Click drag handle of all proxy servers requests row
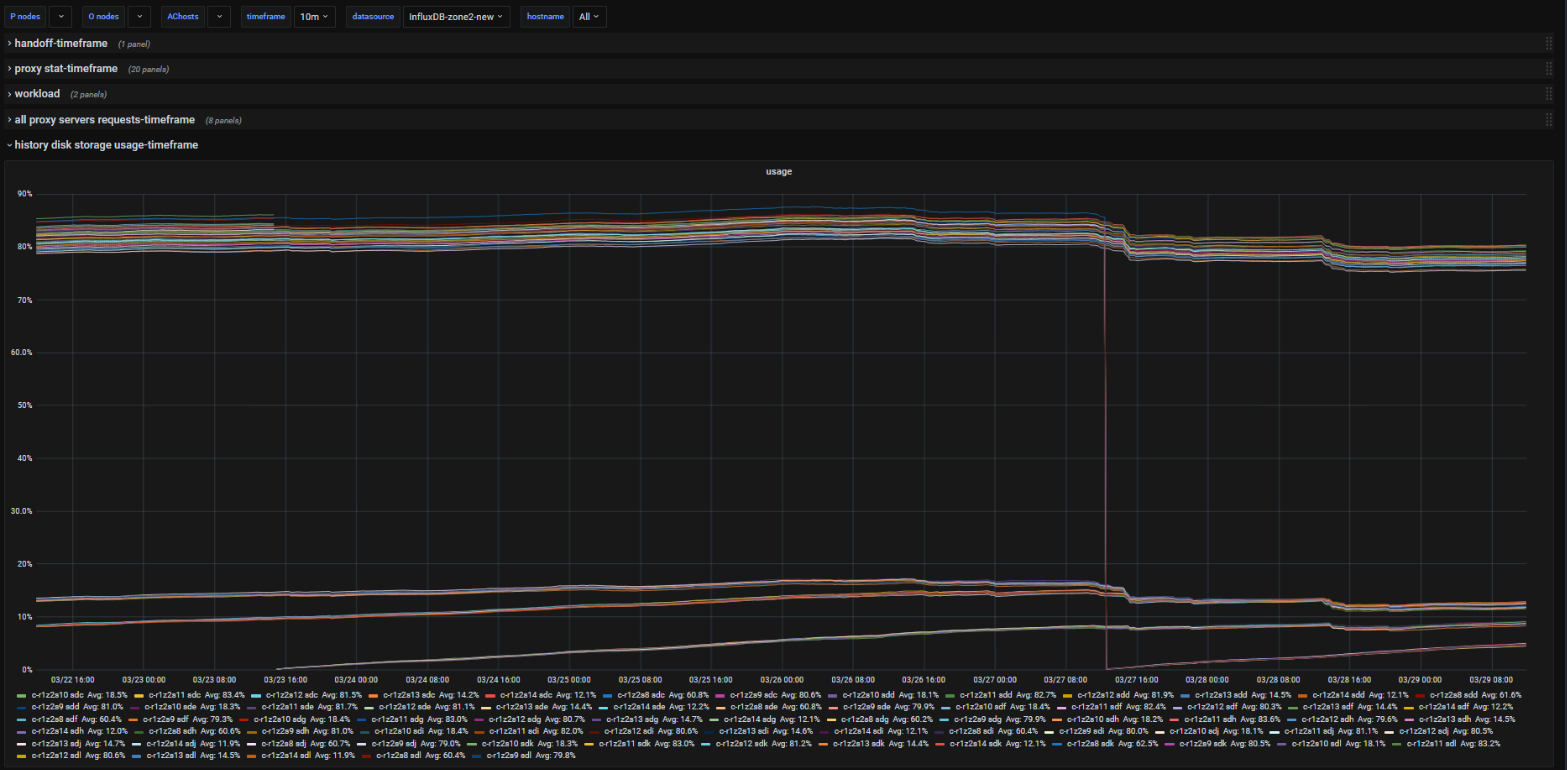1567x770 pixels. point(1548,120)
